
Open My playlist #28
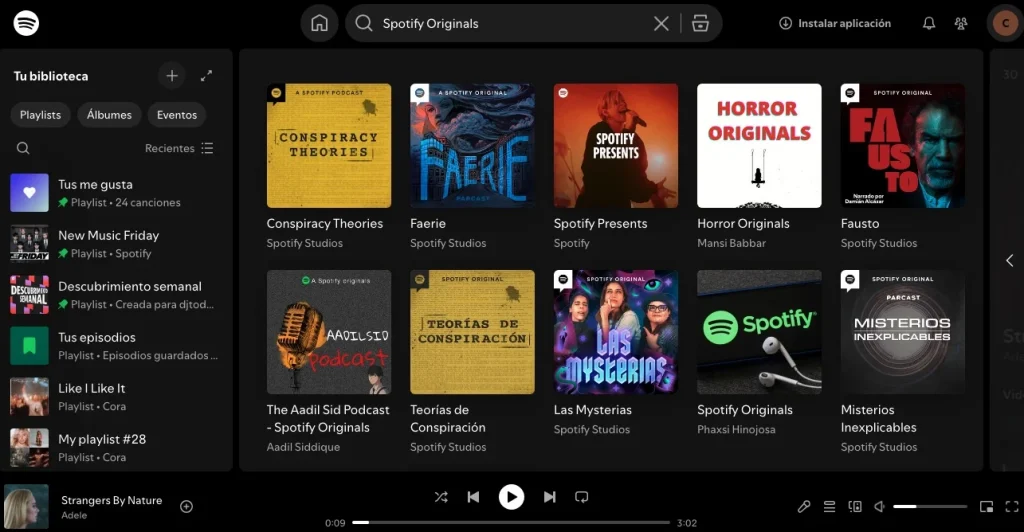click(x=116, y=447)
